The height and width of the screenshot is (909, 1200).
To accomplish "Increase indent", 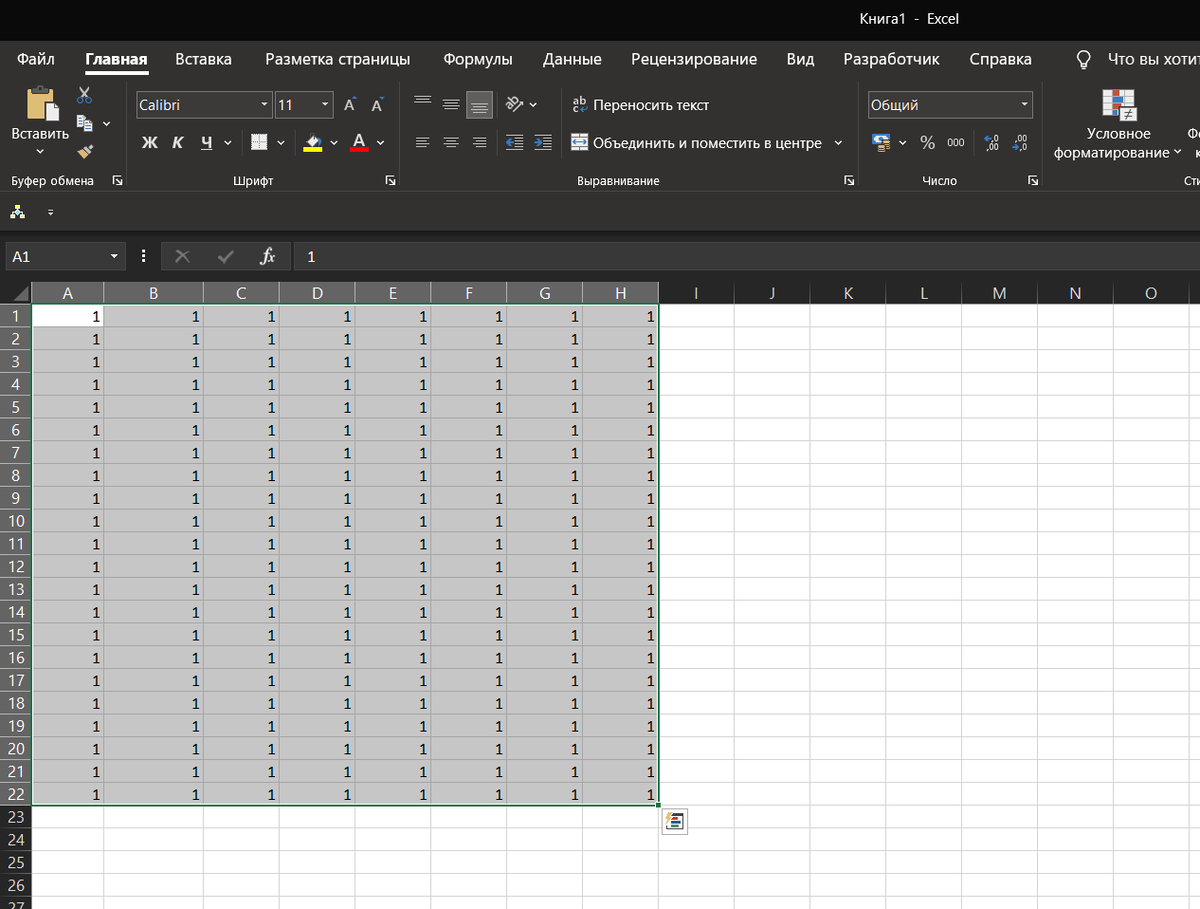I will click(543, 143).
